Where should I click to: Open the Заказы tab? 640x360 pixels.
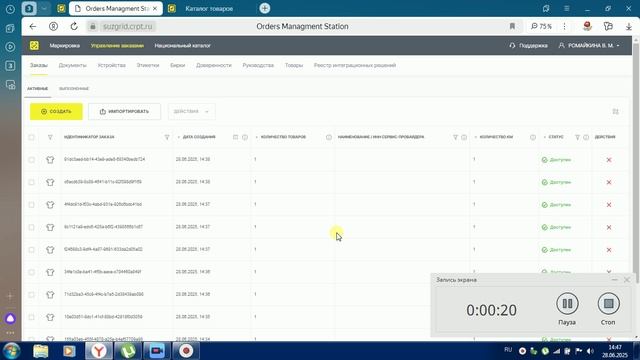coord(39,65)
